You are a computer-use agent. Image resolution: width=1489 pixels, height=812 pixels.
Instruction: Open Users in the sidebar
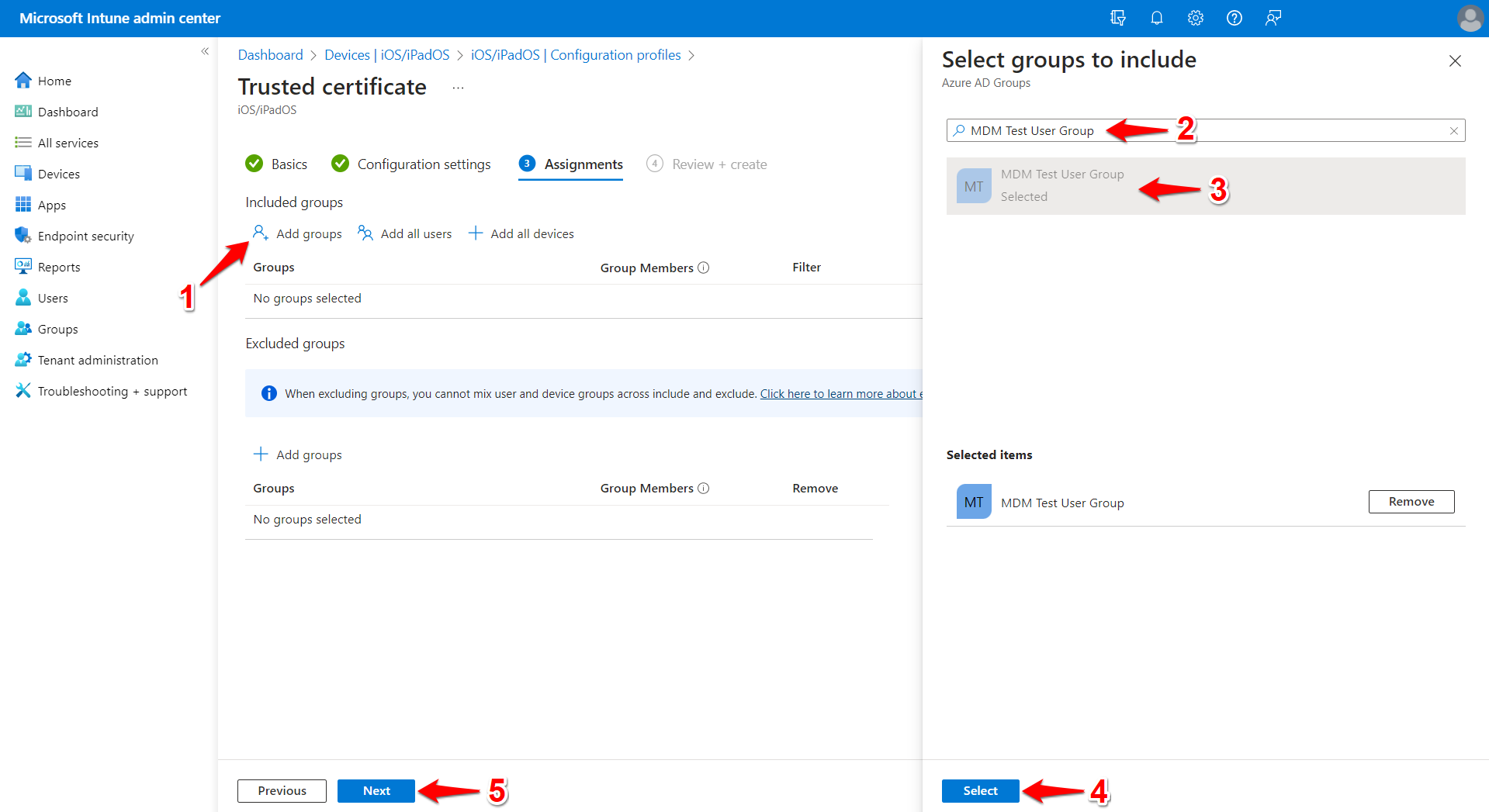(x=42, y=298)
